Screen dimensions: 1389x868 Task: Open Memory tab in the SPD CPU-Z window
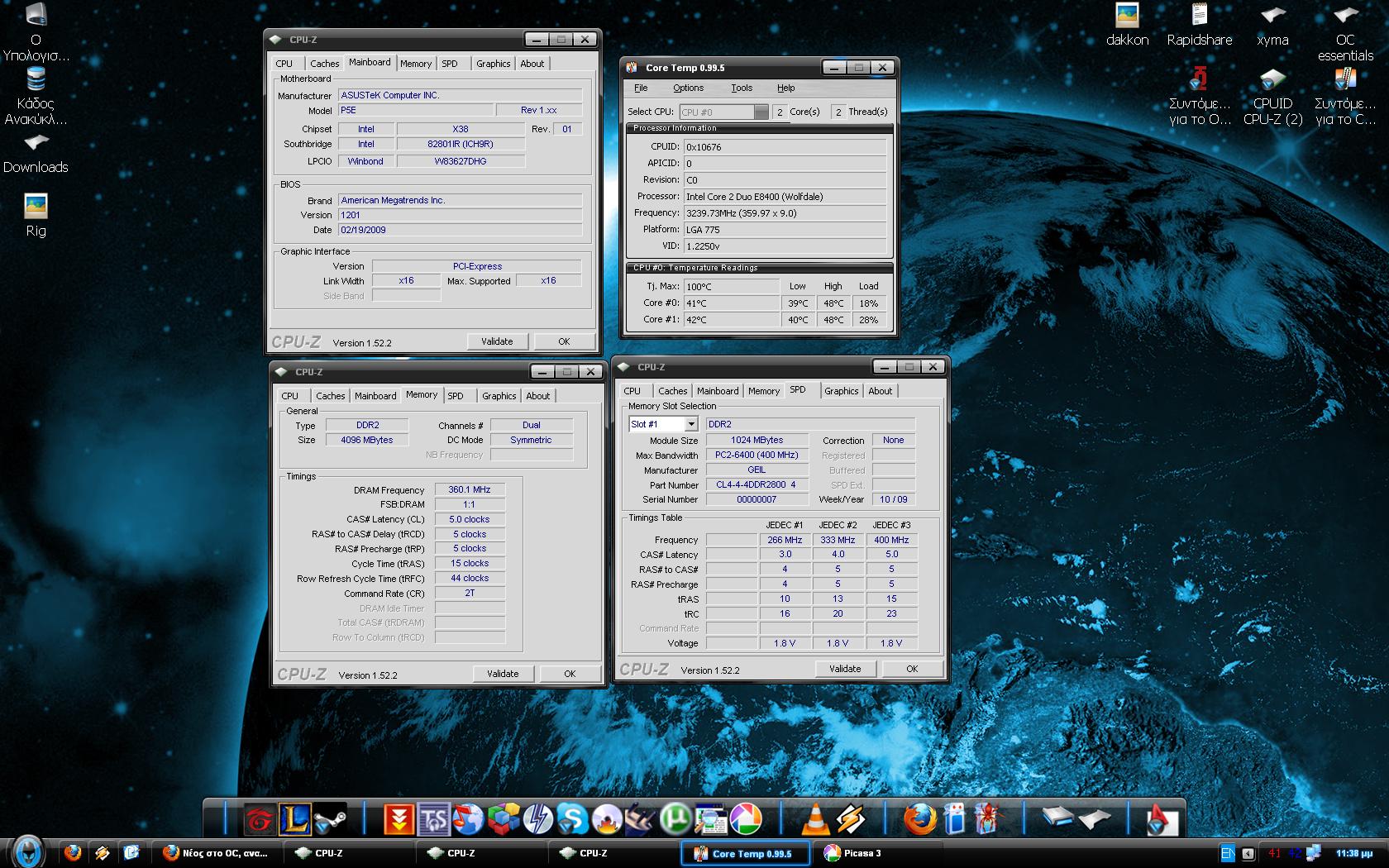[x=763, y=391]
